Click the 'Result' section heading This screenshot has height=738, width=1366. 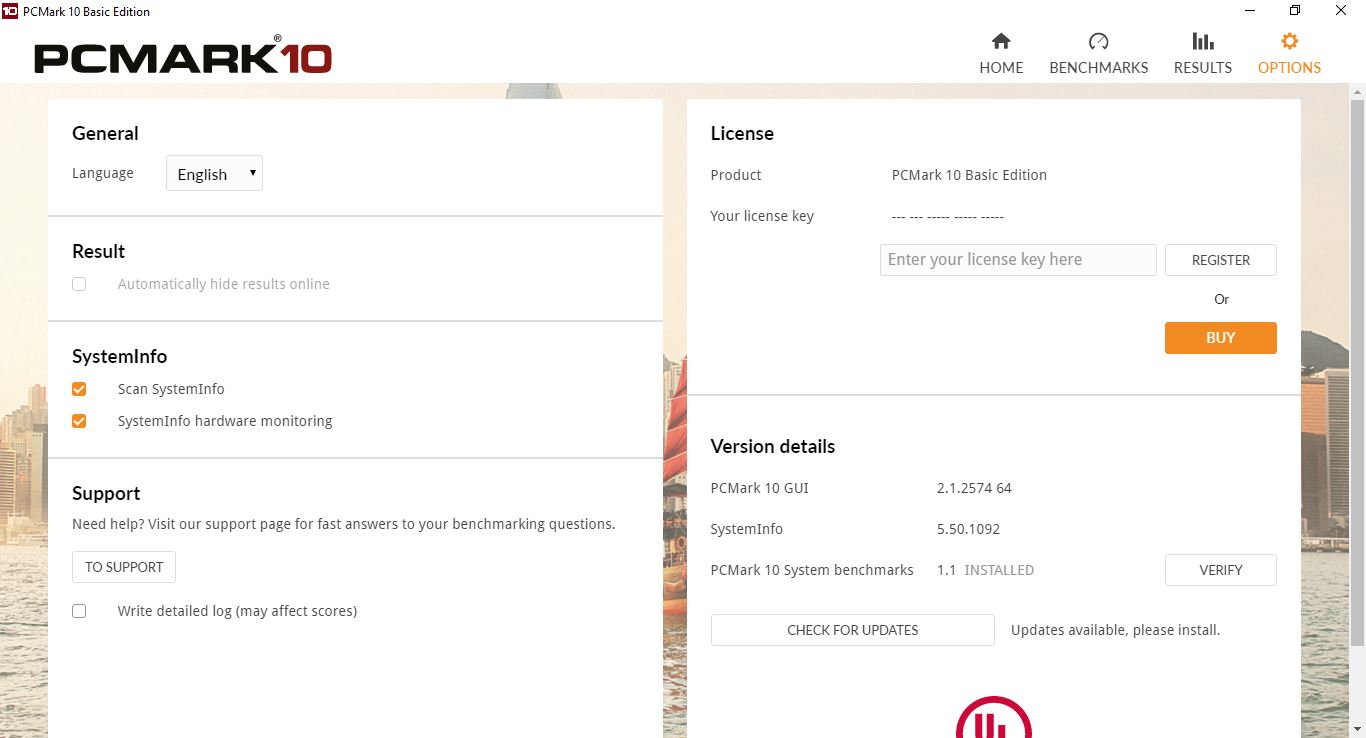click(98, 251)
